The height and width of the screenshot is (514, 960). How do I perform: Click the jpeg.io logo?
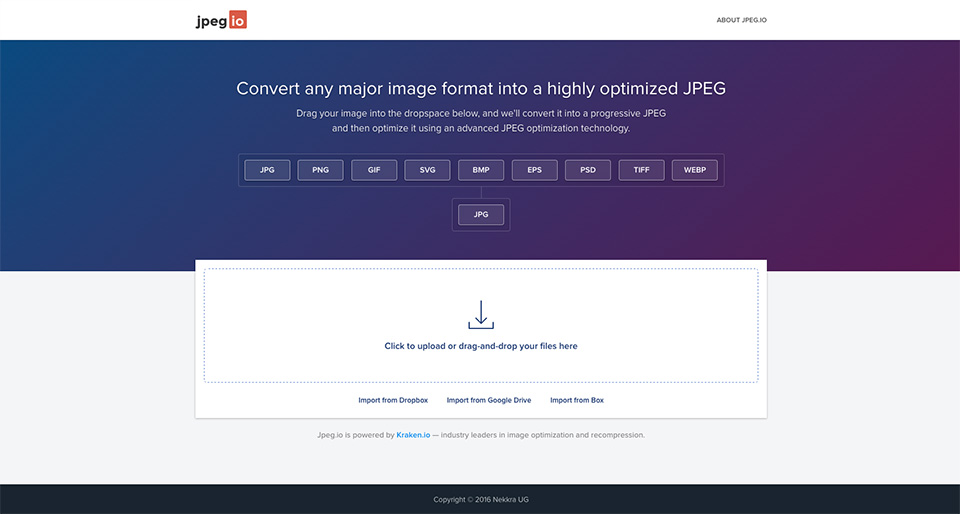221,20
